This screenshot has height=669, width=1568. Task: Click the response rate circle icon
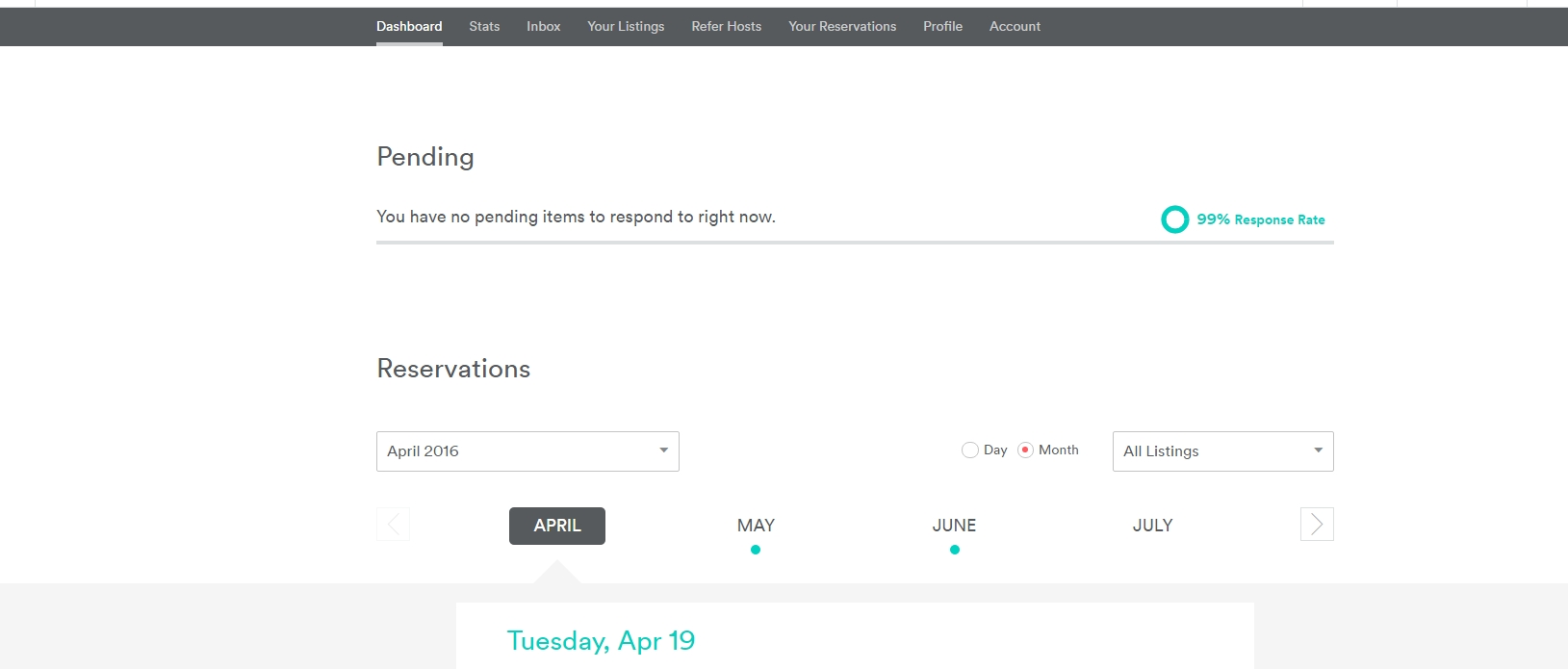1174,219
